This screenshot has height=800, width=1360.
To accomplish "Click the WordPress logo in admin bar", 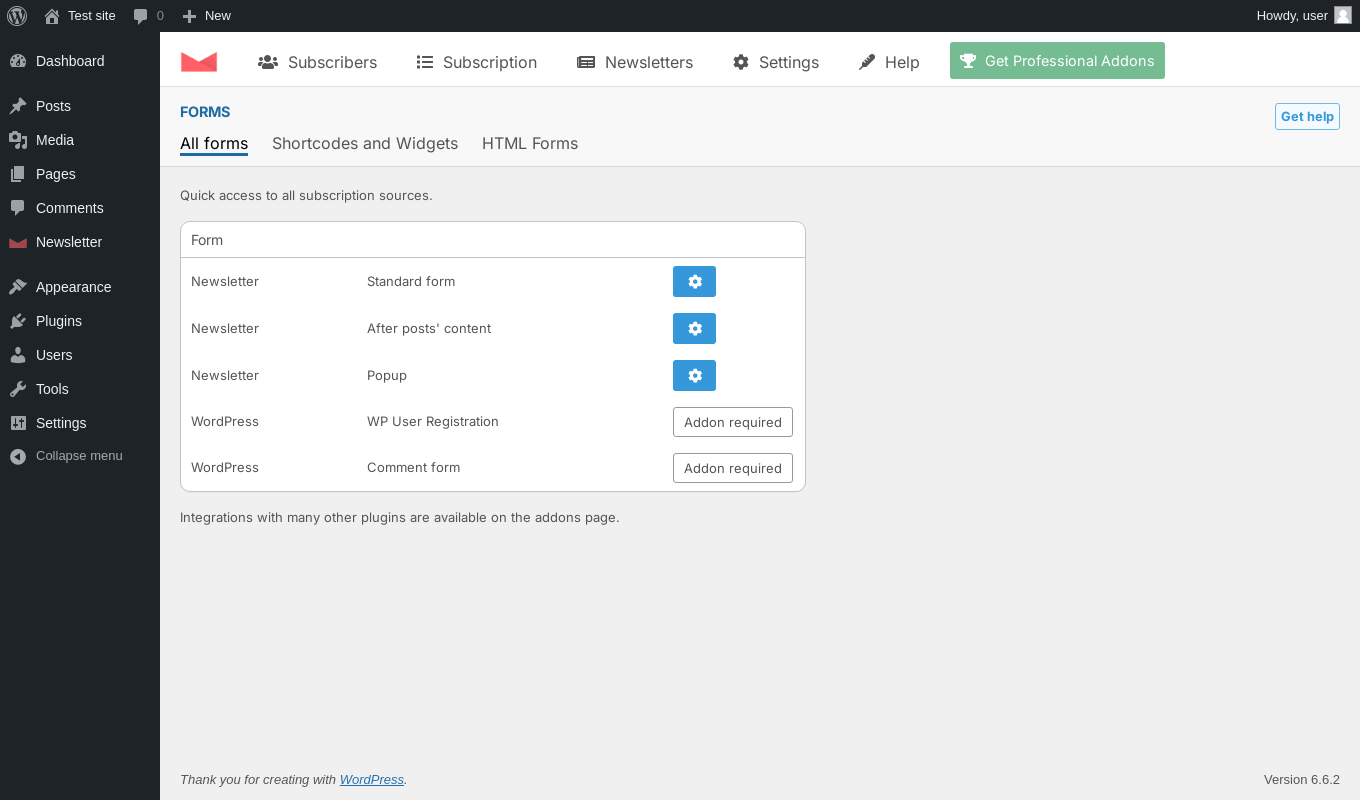I will [17, 15].
